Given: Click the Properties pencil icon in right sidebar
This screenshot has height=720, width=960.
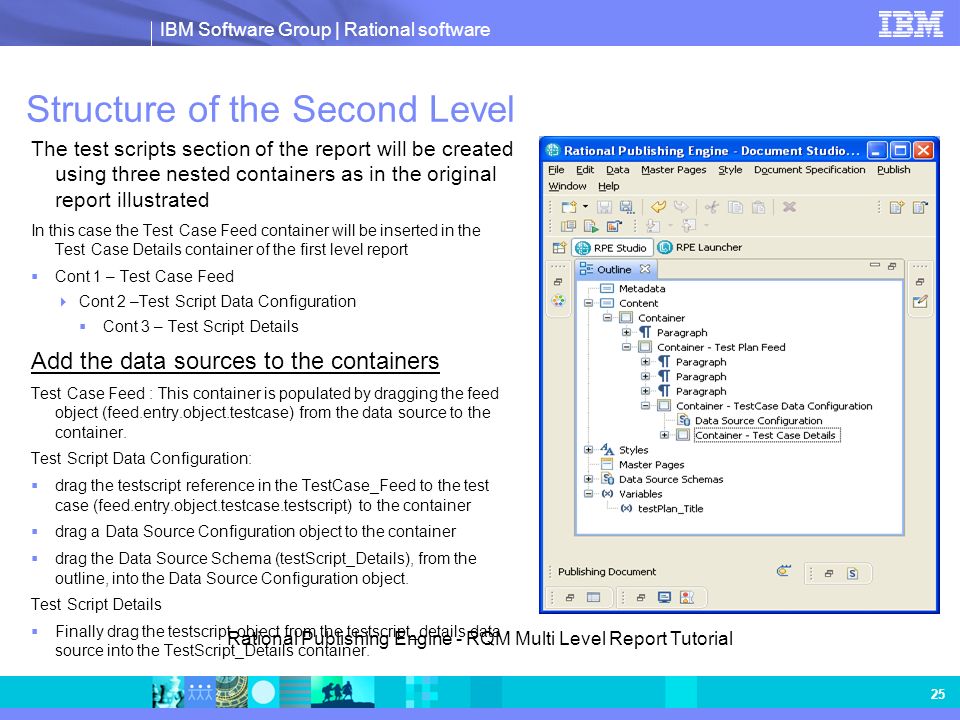Looking at the screenshot, I should [920, 301].
